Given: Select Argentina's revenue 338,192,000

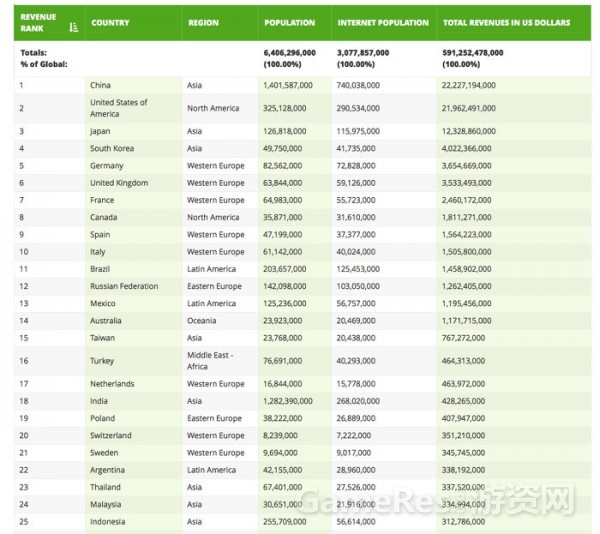Looking at the screenshot, I should pyautogui.click(x=463, y=470).
